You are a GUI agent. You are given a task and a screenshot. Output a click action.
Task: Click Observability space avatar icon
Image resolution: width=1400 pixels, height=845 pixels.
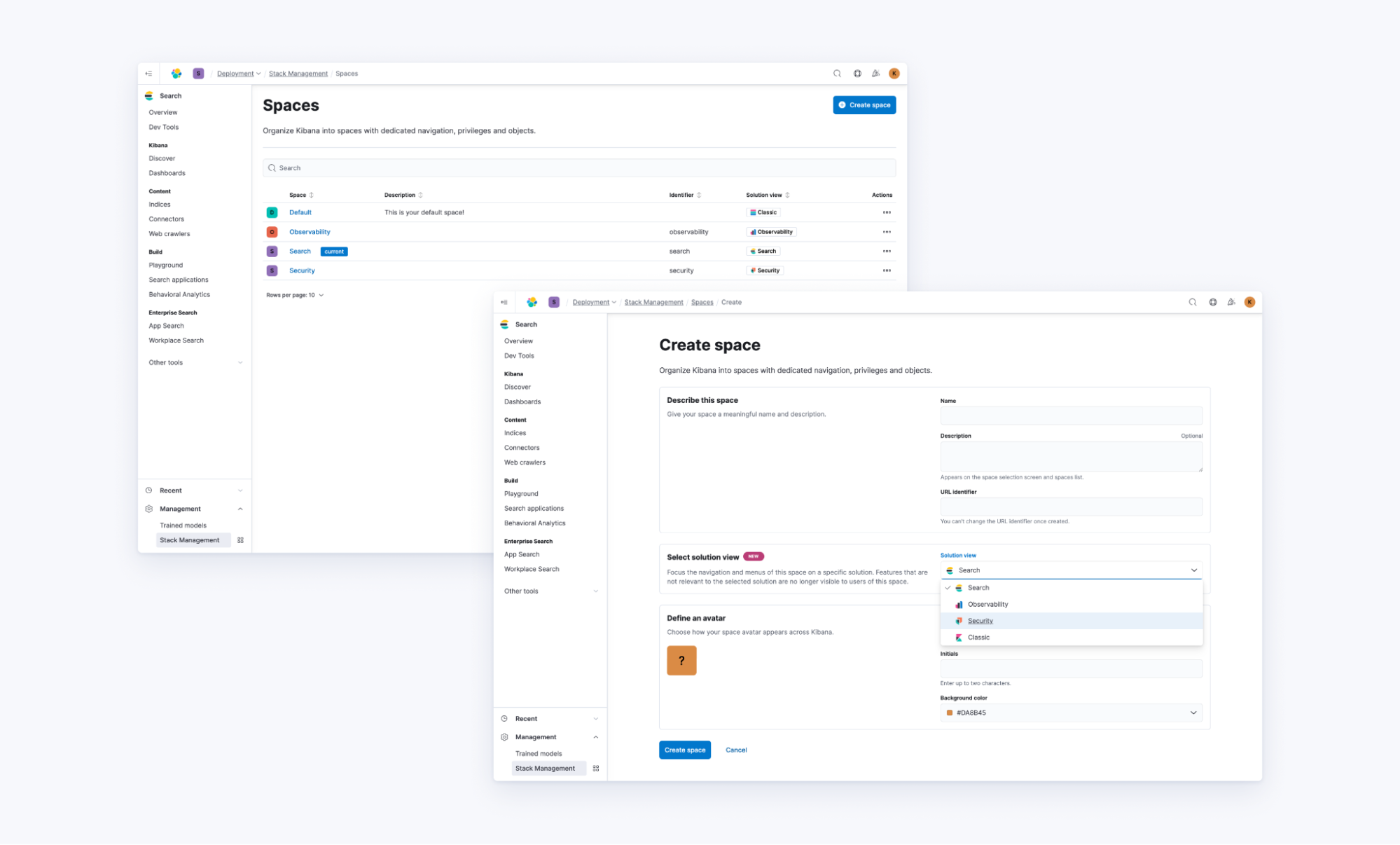(272, 232)
